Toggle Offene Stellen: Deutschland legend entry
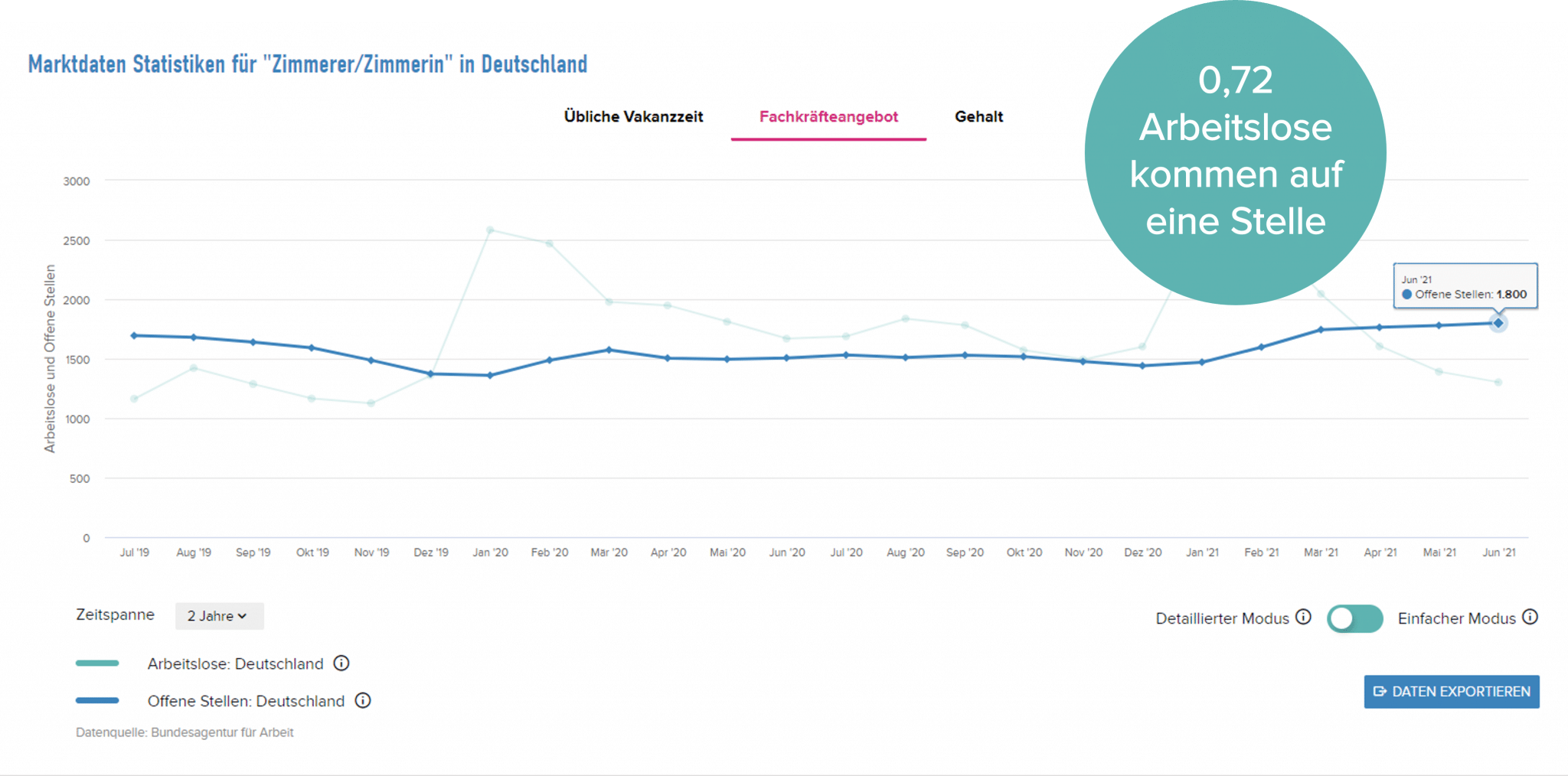Viewport: 1568px width, 776px height. click(x=246, y=701)
